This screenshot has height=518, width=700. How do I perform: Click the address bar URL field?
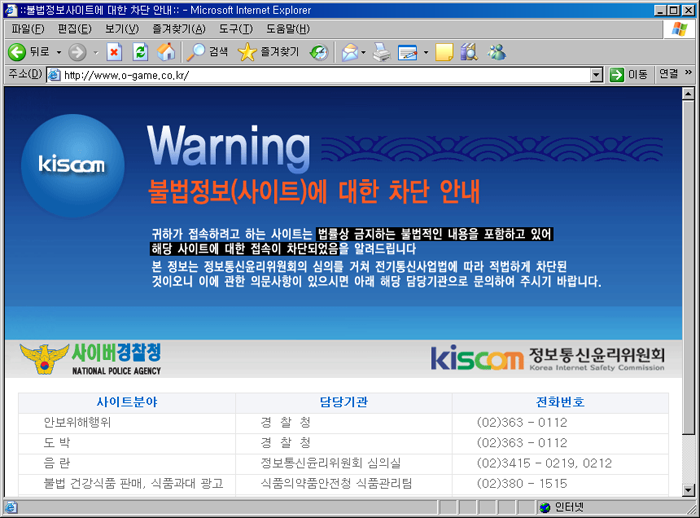click(x=326, y=75)
